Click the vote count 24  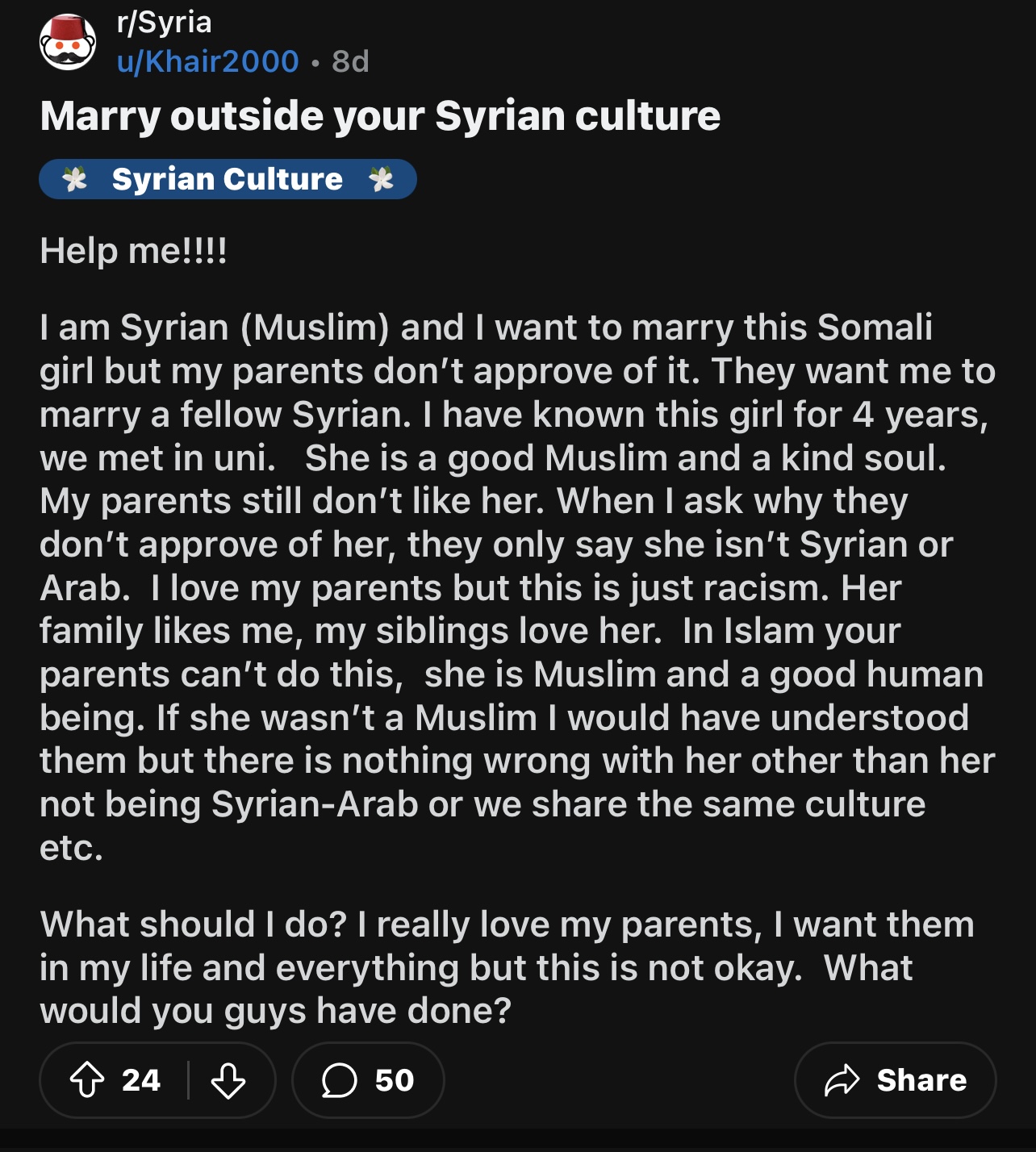pyautogui.click(x=141, y=1080)
